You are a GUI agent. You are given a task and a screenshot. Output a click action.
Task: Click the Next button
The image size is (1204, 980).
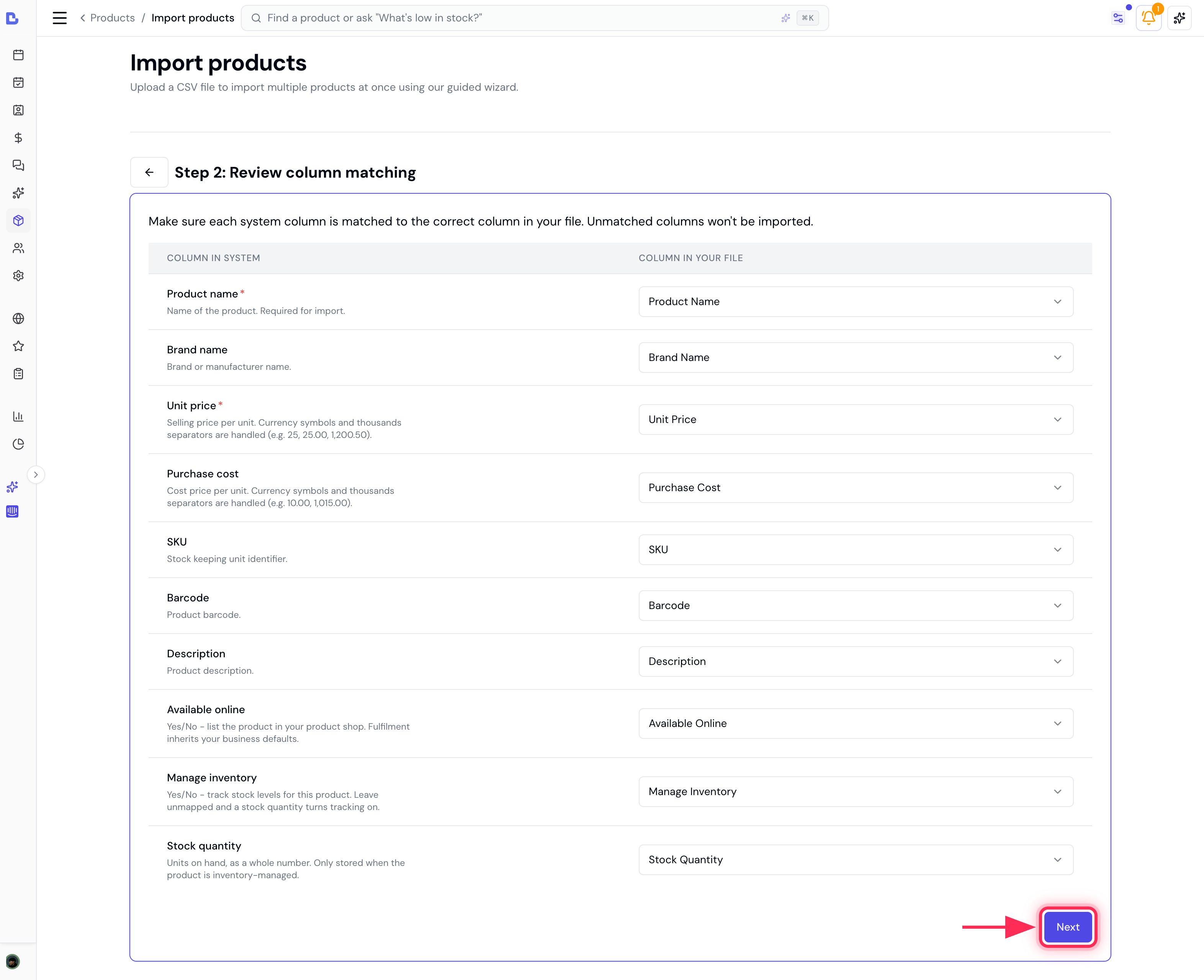tap(1067, 927)
